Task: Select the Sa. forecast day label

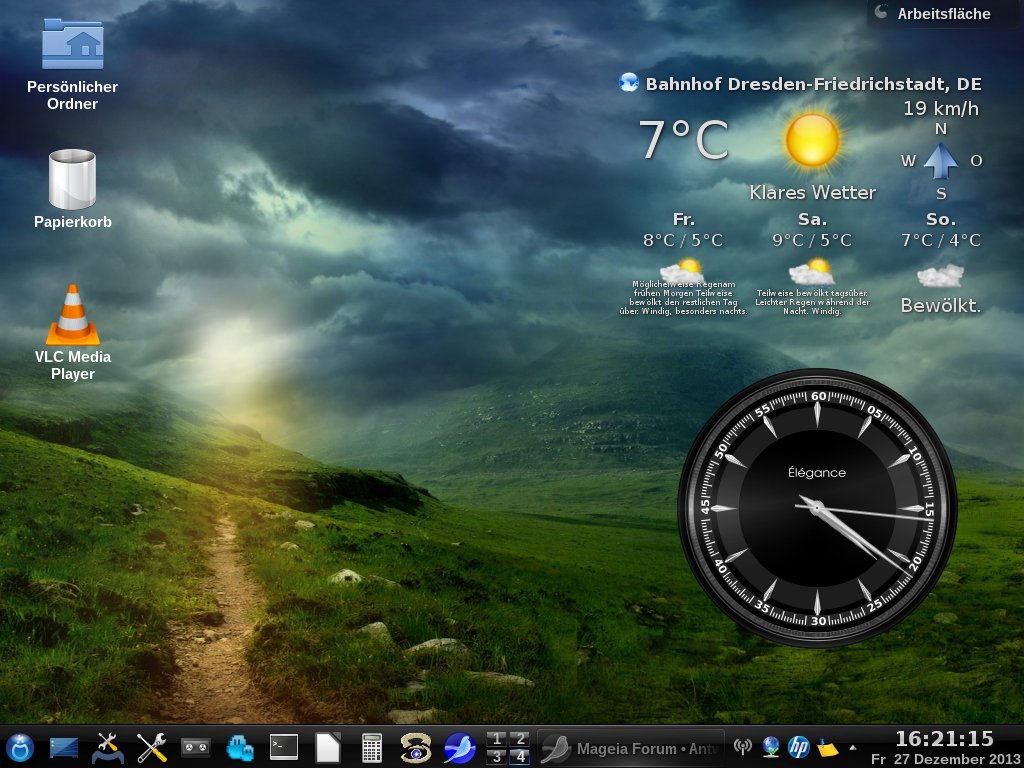Action: tap(812, 219)
